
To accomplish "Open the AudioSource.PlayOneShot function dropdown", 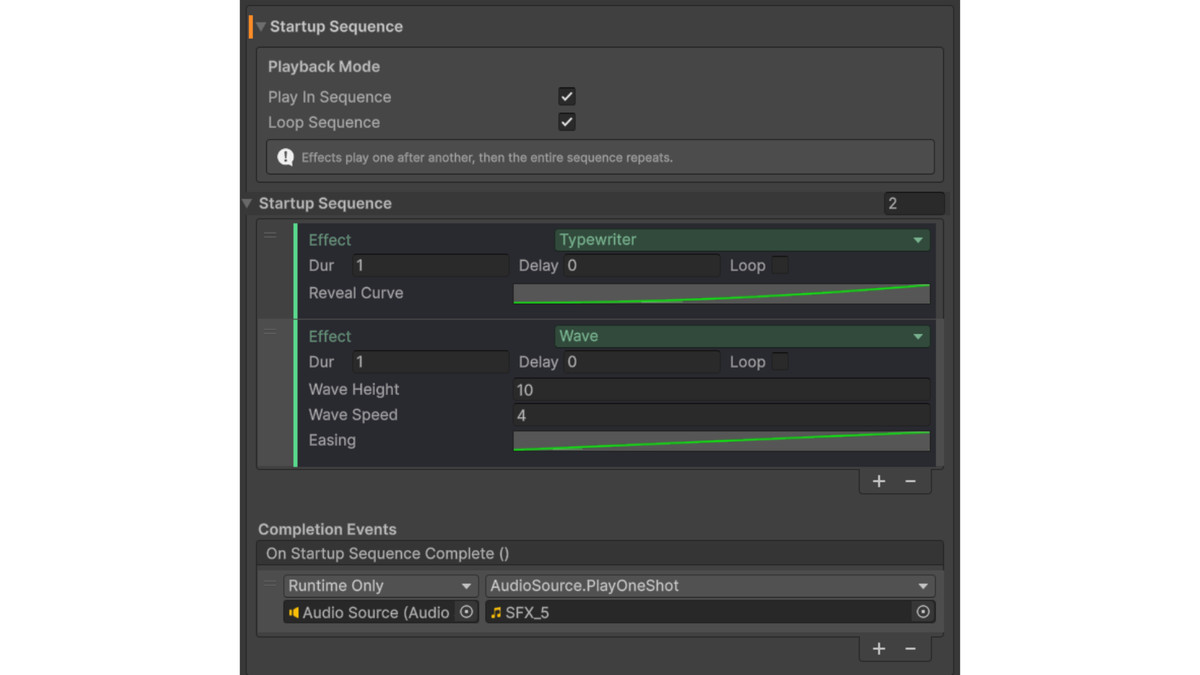I will point(710,586).
